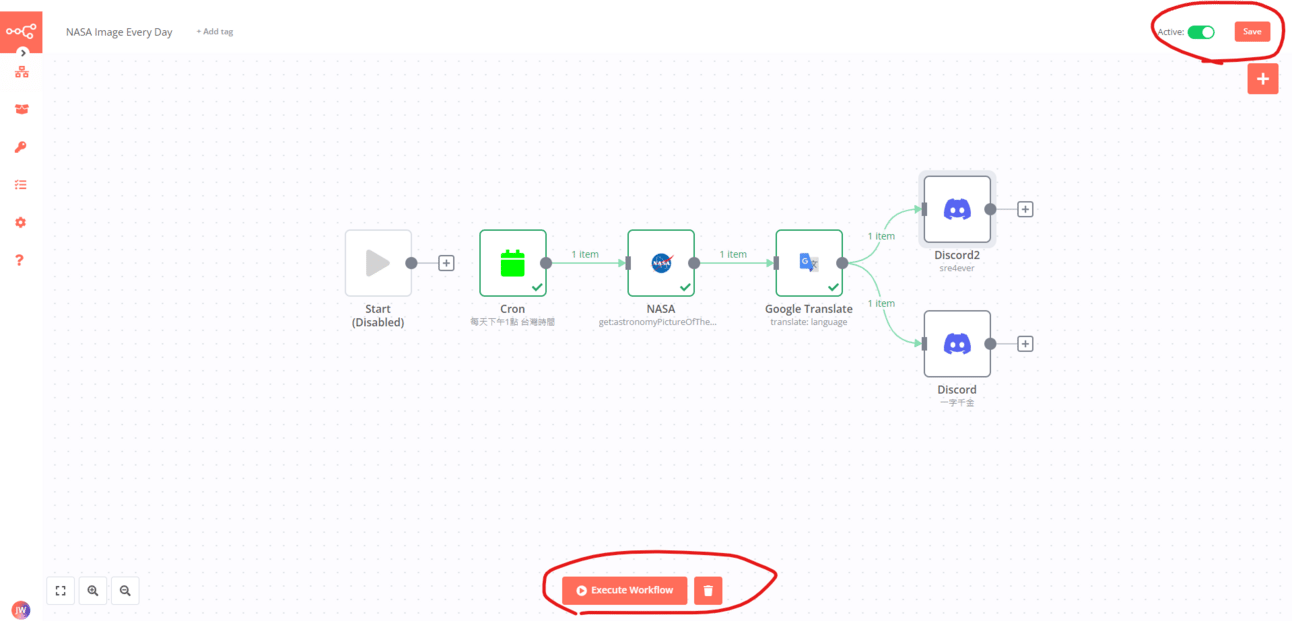Delete using the trash button
This screenshot has width=1292, height=621.
coord(708,590)
